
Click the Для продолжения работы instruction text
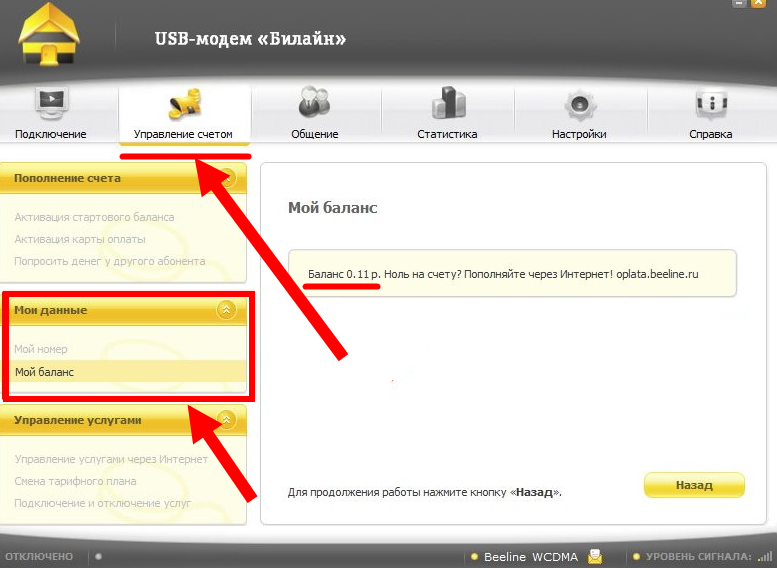coord(424,492)
